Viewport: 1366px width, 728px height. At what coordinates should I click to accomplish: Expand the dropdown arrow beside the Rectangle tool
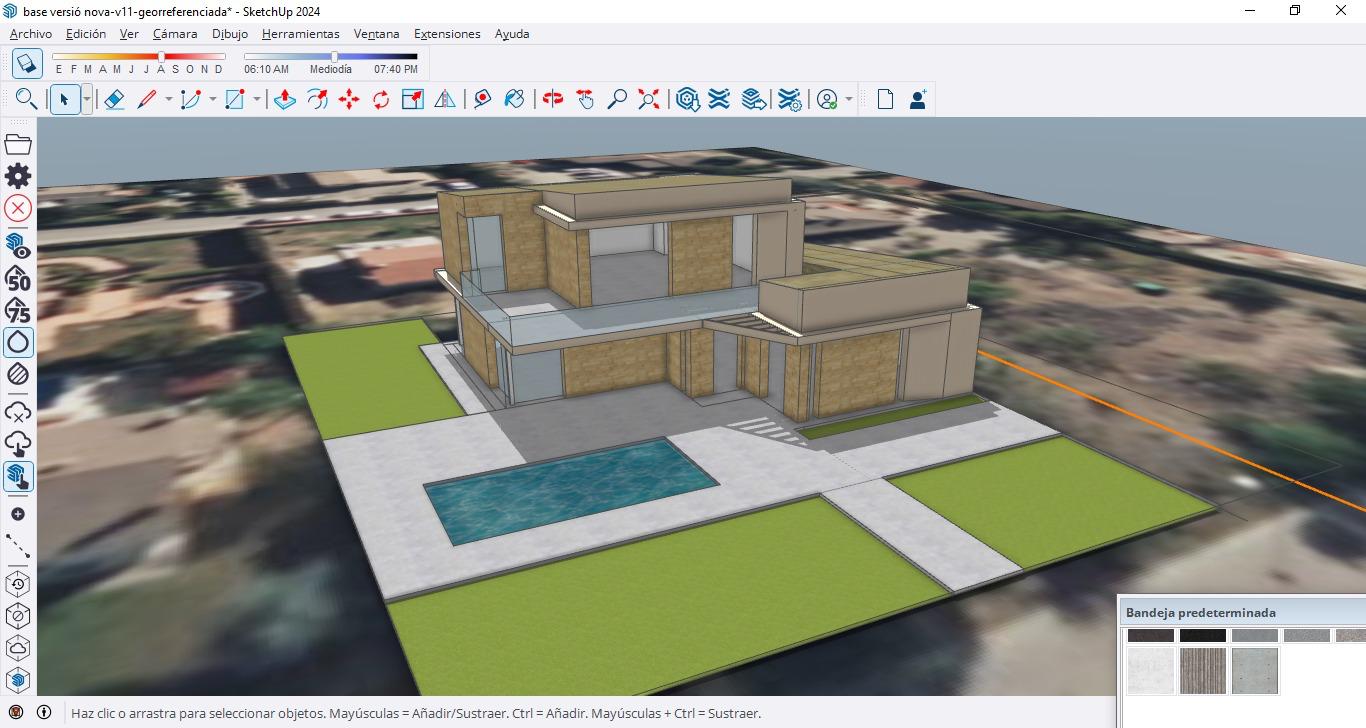[x=257, y=99]
